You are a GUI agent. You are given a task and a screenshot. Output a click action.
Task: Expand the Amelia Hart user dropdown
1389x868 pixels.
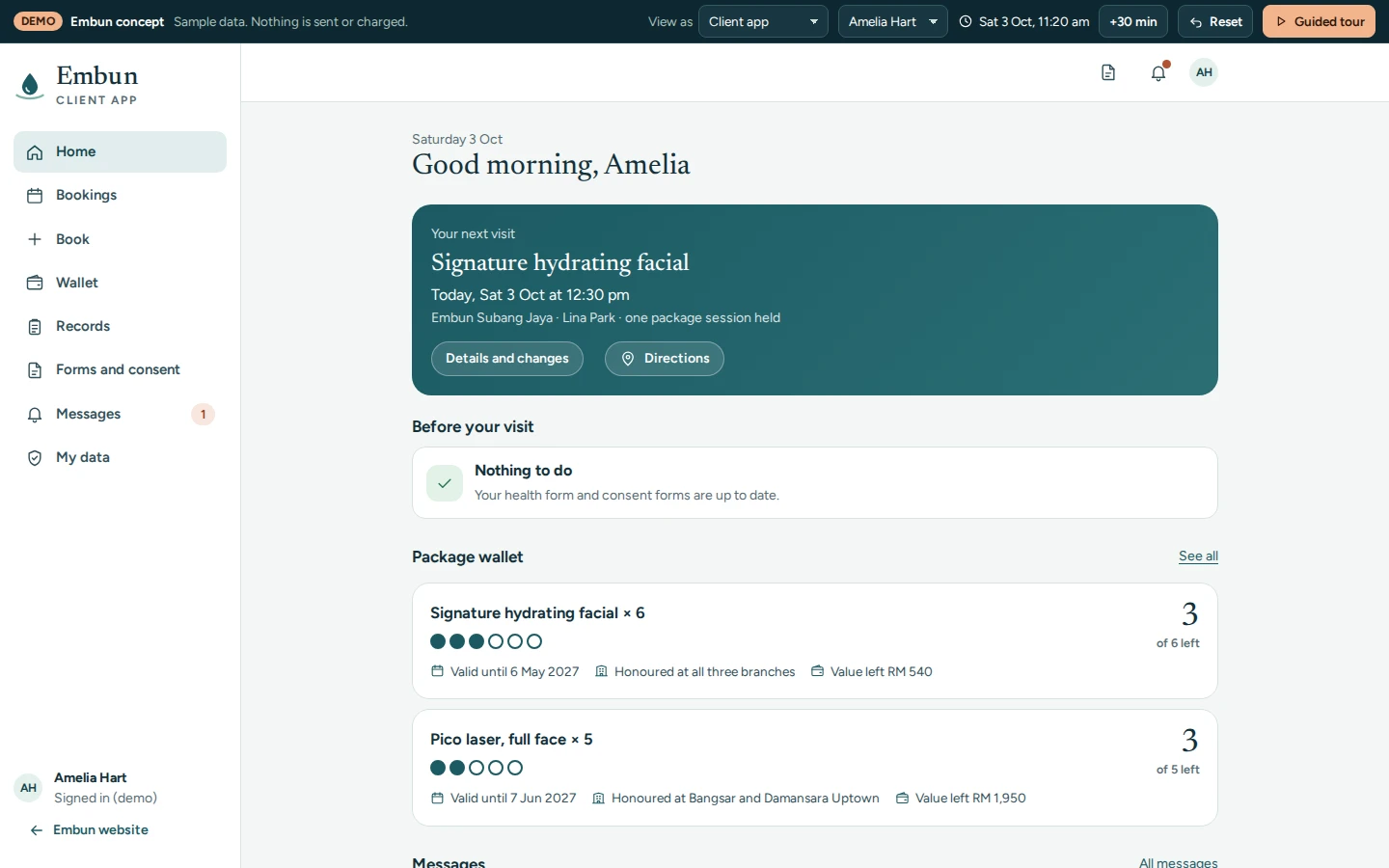pyautogui.click(x=893, y=21)
